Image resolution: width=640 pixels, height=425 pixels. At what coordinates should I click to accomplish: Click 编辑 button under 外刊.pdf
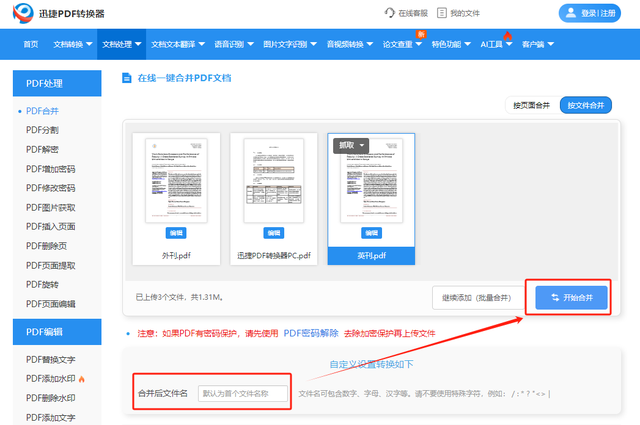coord(176,233)
